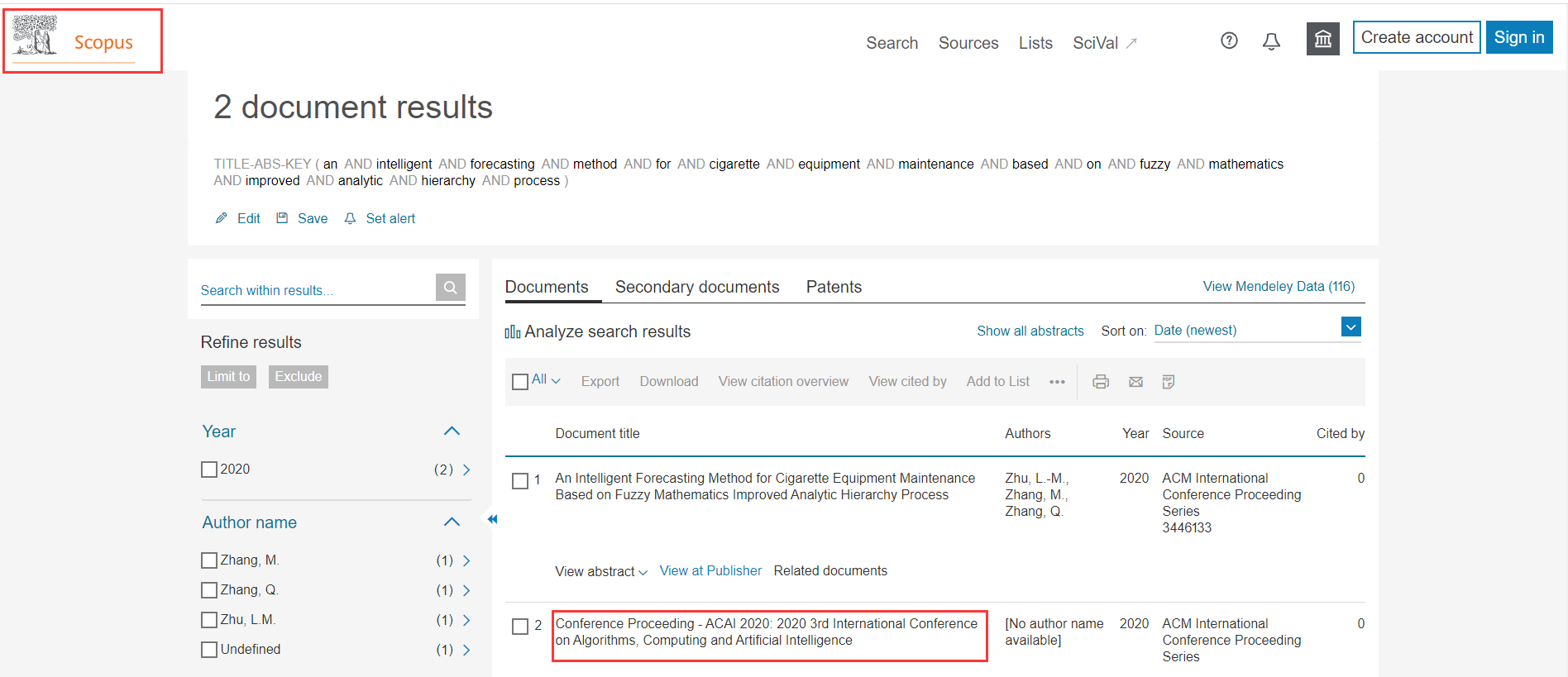This screenshot has width=1568, height=677.
Task: Switch to Secondary documents tab
Action: click(696, 287)
